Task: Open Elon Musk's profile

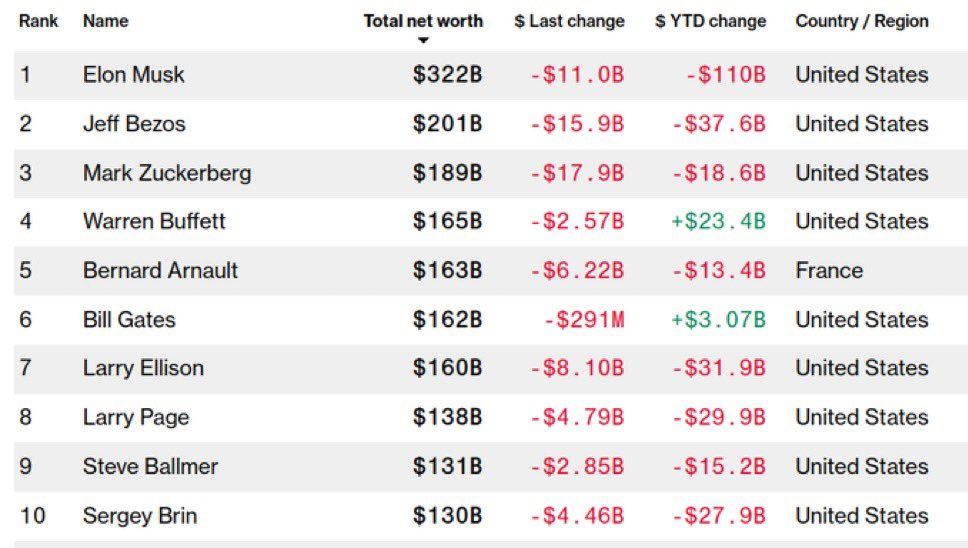Action: (133, 75)
